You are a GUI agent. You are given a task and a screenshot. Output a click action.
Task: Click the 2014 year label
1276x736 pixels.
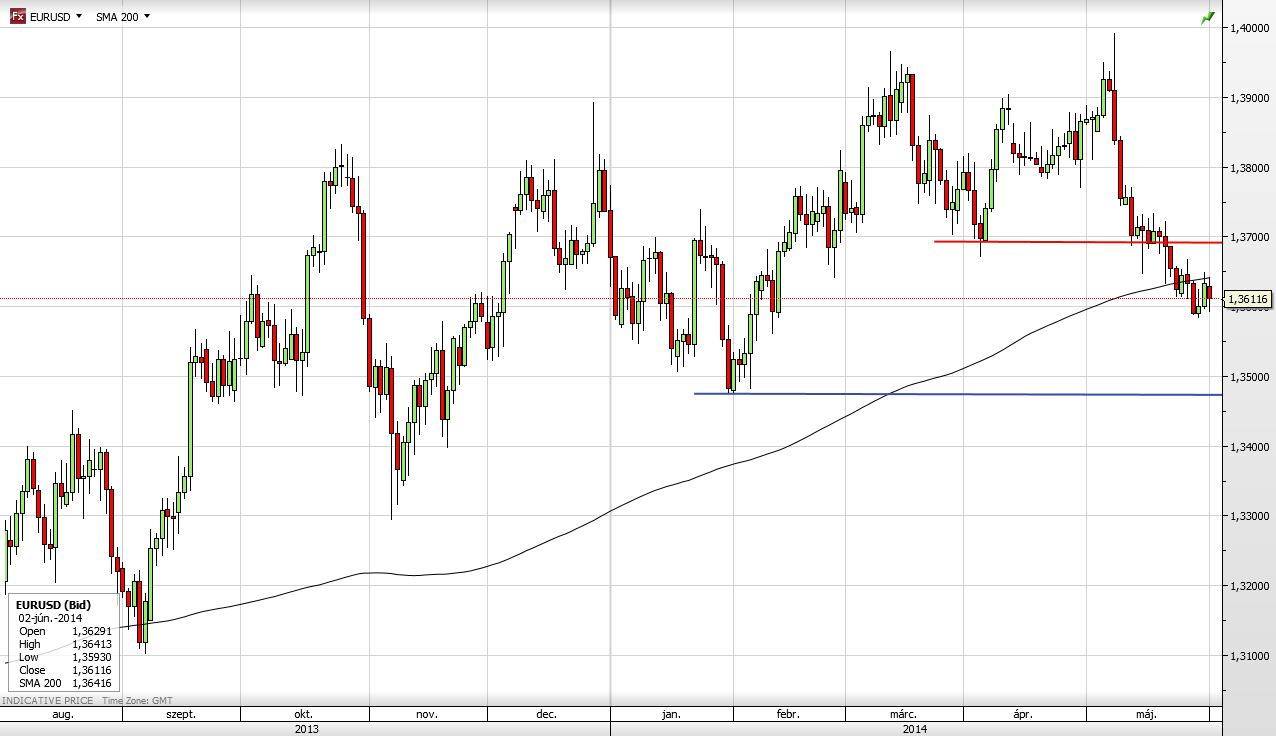914,729
